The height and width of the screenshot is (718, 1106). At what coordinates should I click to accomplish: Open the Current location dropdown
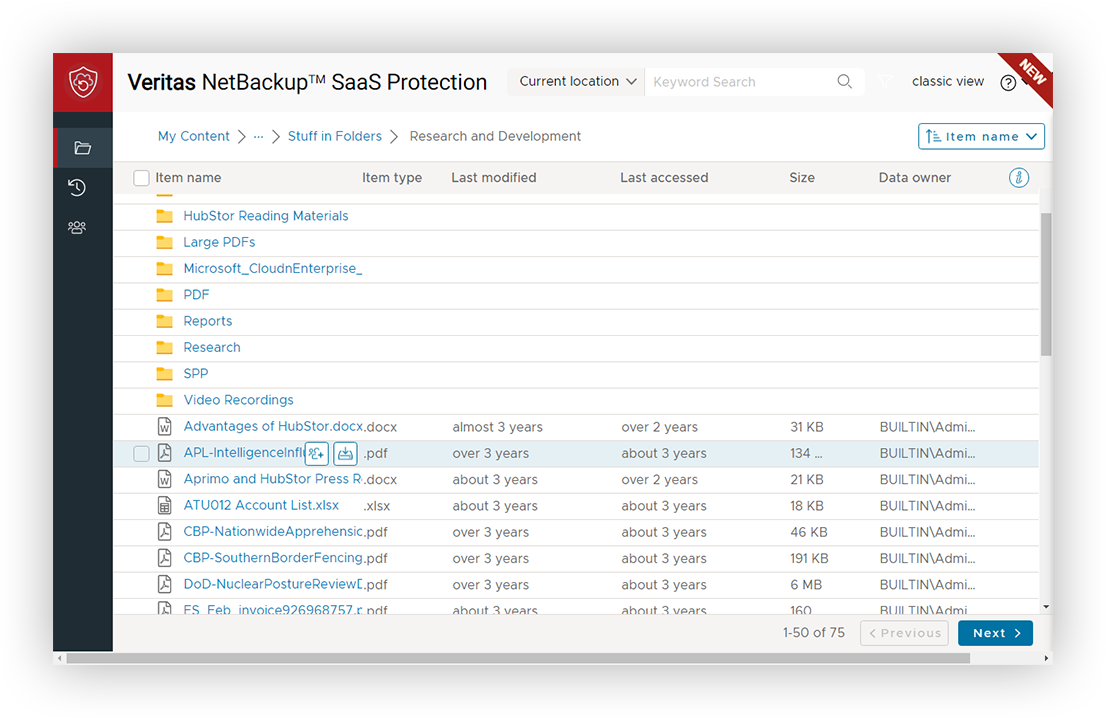tap(576, 82)
